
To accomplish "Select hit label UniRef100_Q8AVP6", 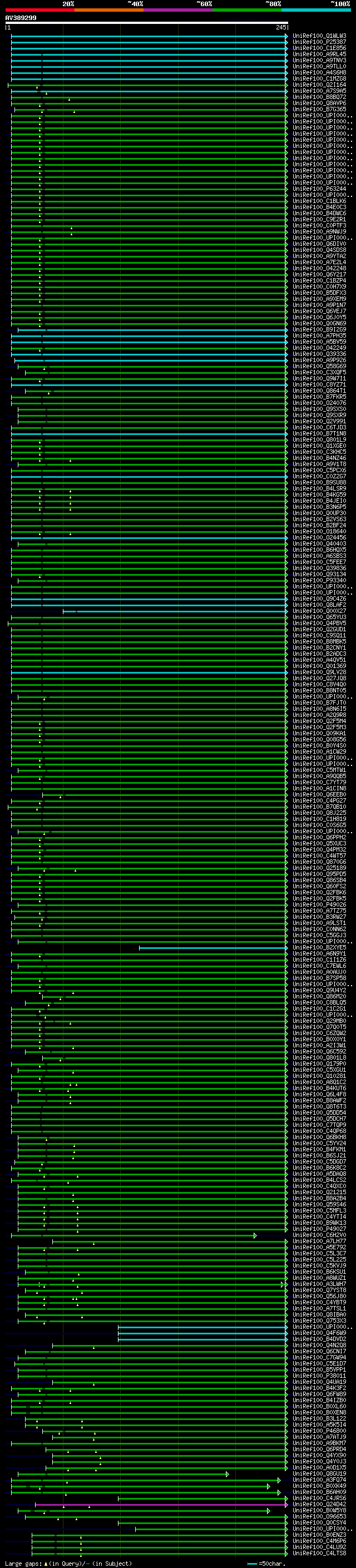I will [x=319, y=103].
